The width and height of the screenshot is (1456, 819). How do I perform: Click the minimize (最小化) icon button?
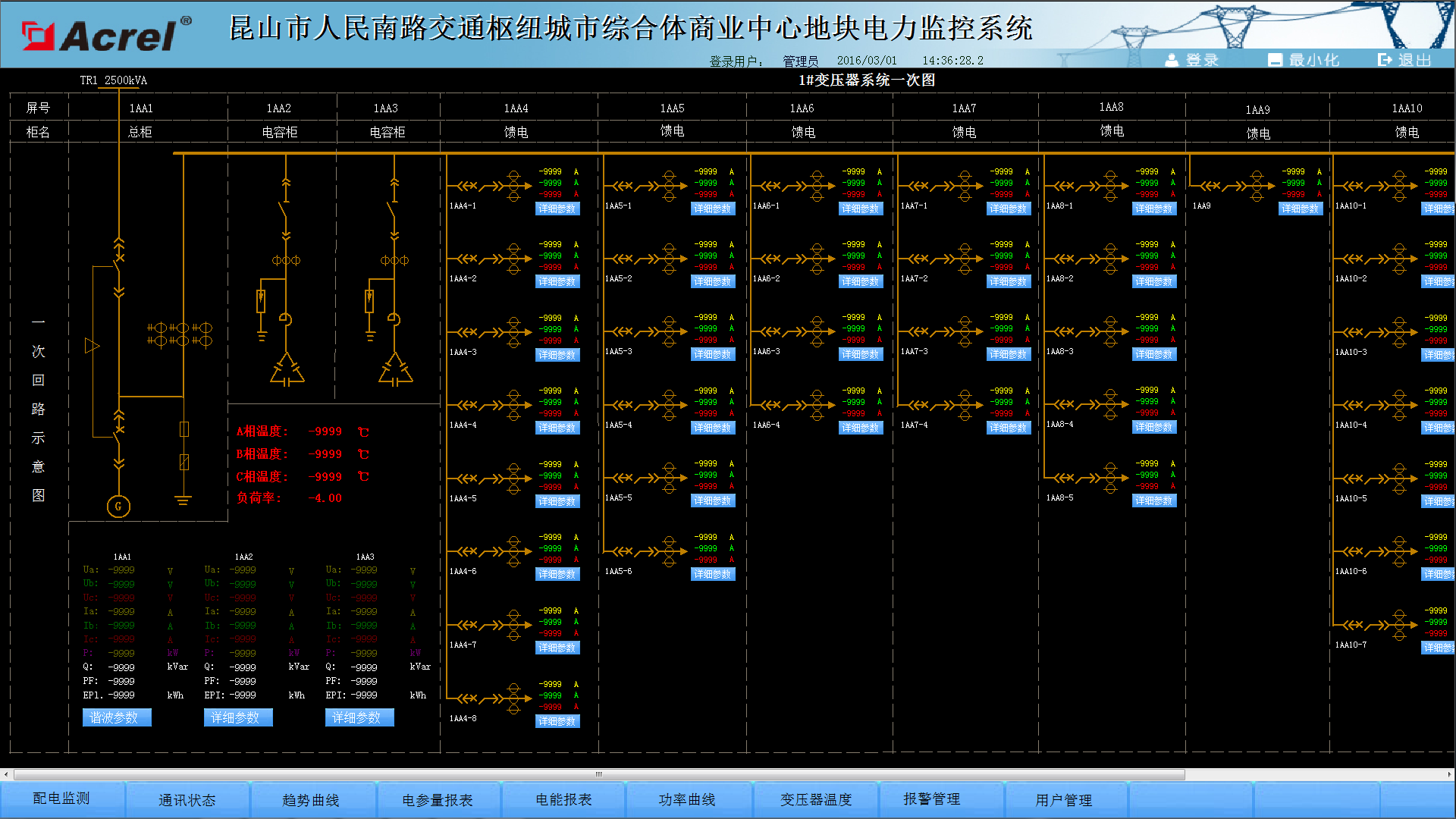[x=1276, y=60]
